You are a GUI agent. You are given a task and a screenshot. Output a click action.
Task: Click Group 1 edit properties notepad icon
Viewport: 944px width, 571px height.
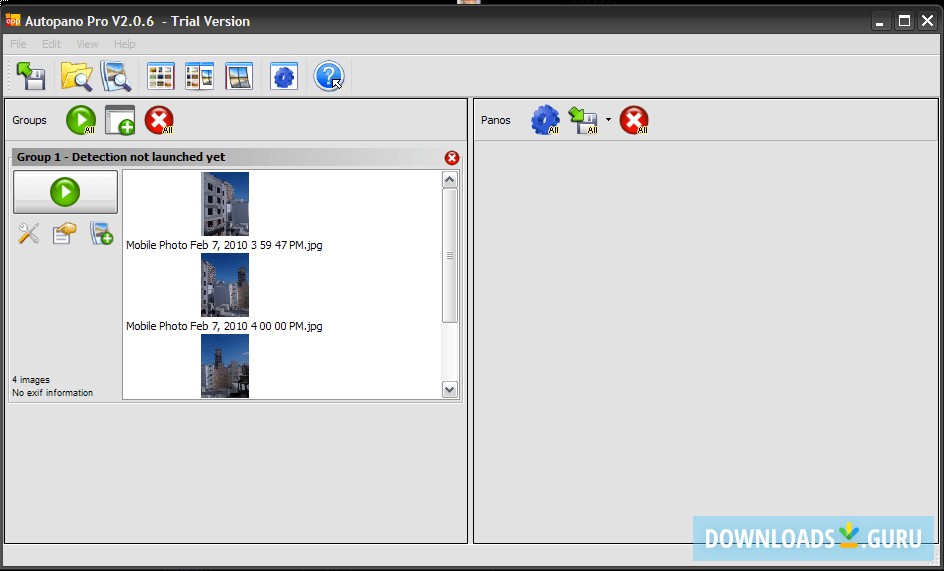64,233
